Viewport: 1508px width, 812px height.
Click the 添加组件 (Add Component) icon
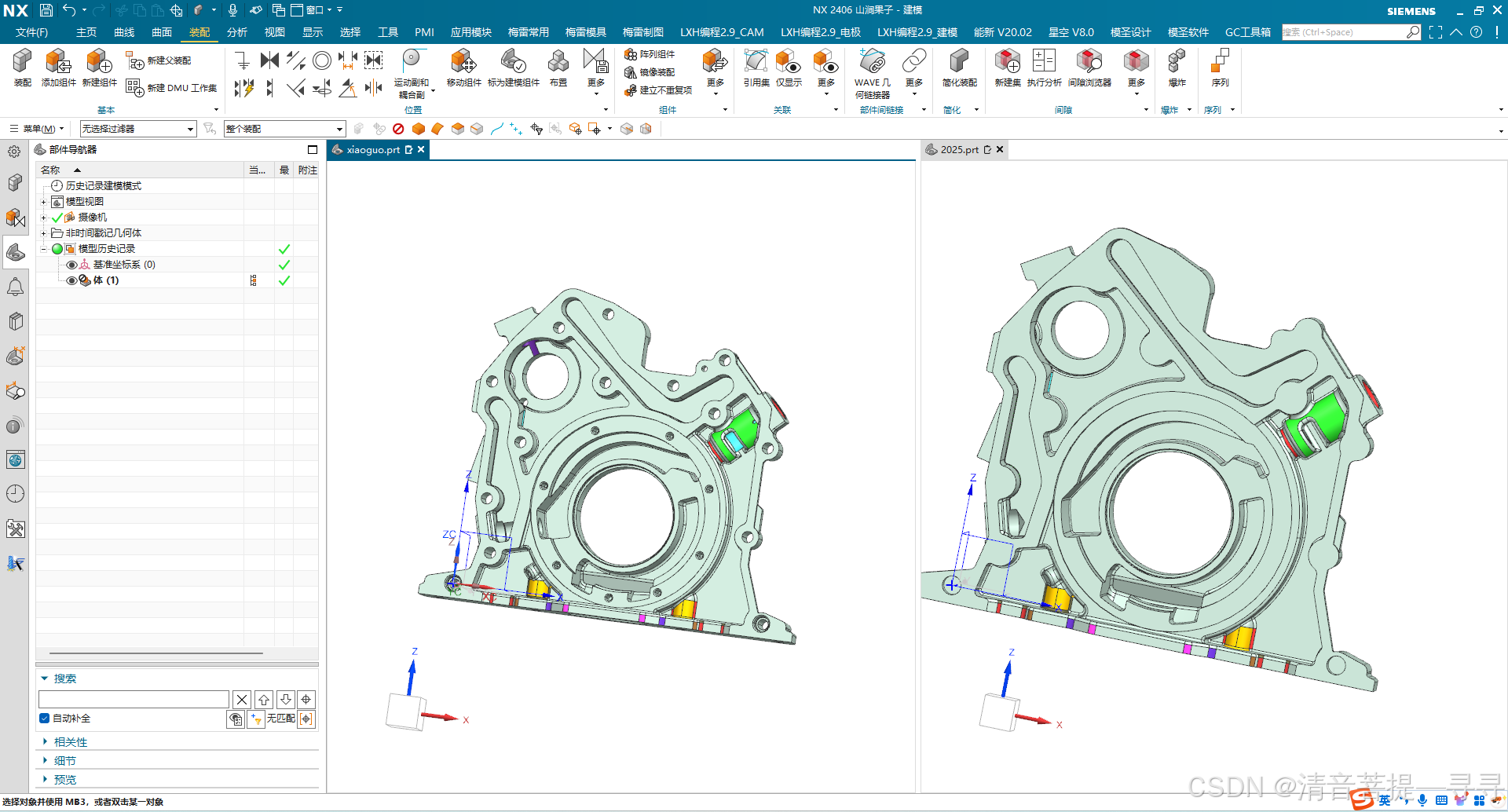pyautogui.click(x=58, y=61)
